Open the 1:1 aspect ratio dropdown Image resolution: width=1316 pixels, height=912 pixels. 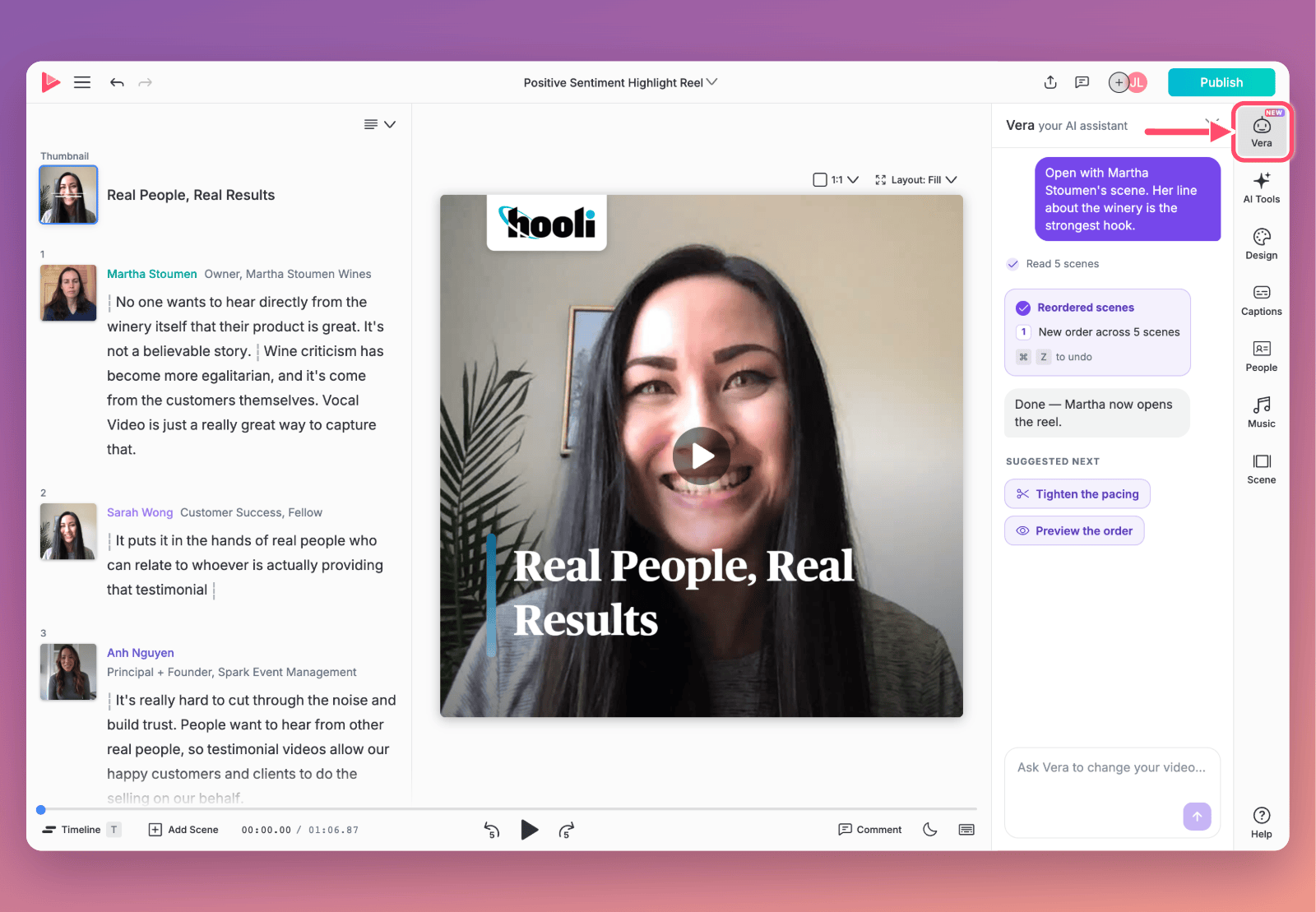click(x=836, y=179)
